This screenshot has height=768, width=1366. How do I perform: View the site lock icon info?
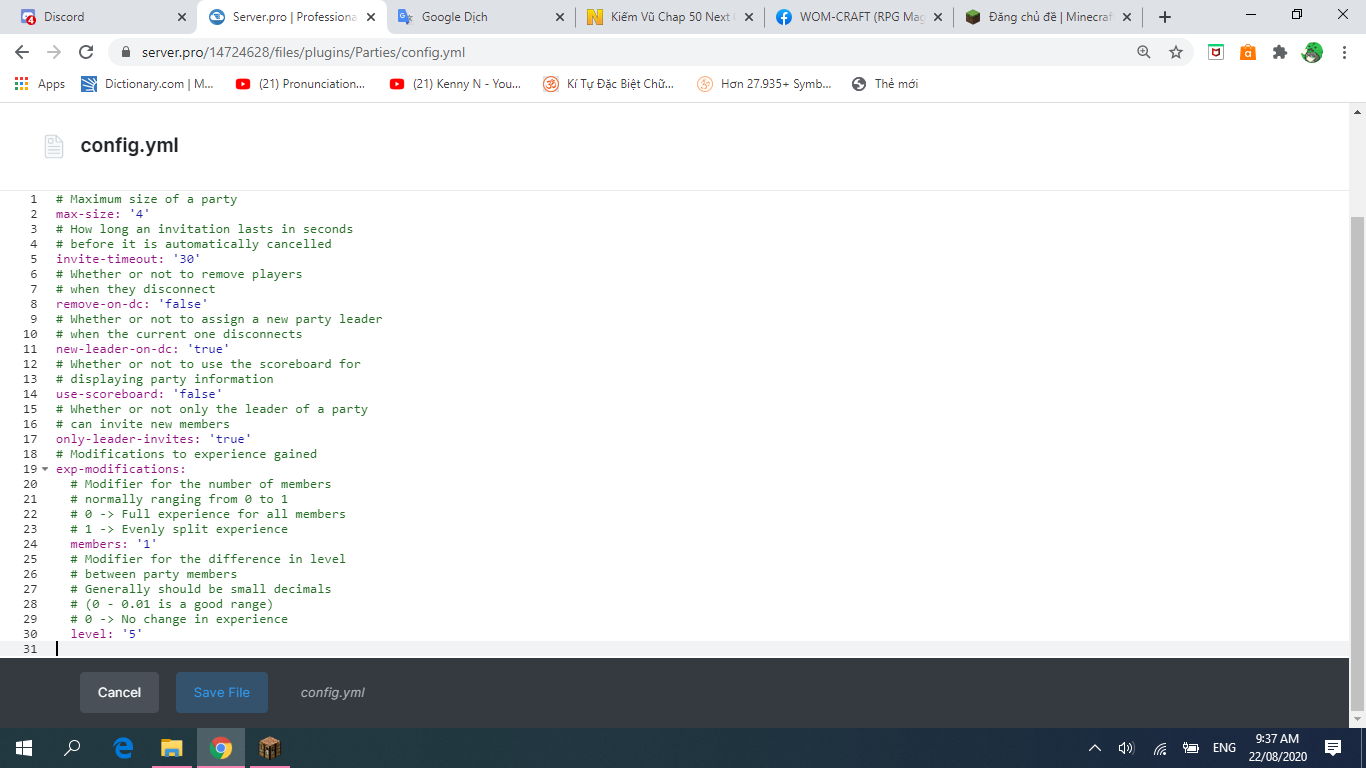(x=126, y=52)
